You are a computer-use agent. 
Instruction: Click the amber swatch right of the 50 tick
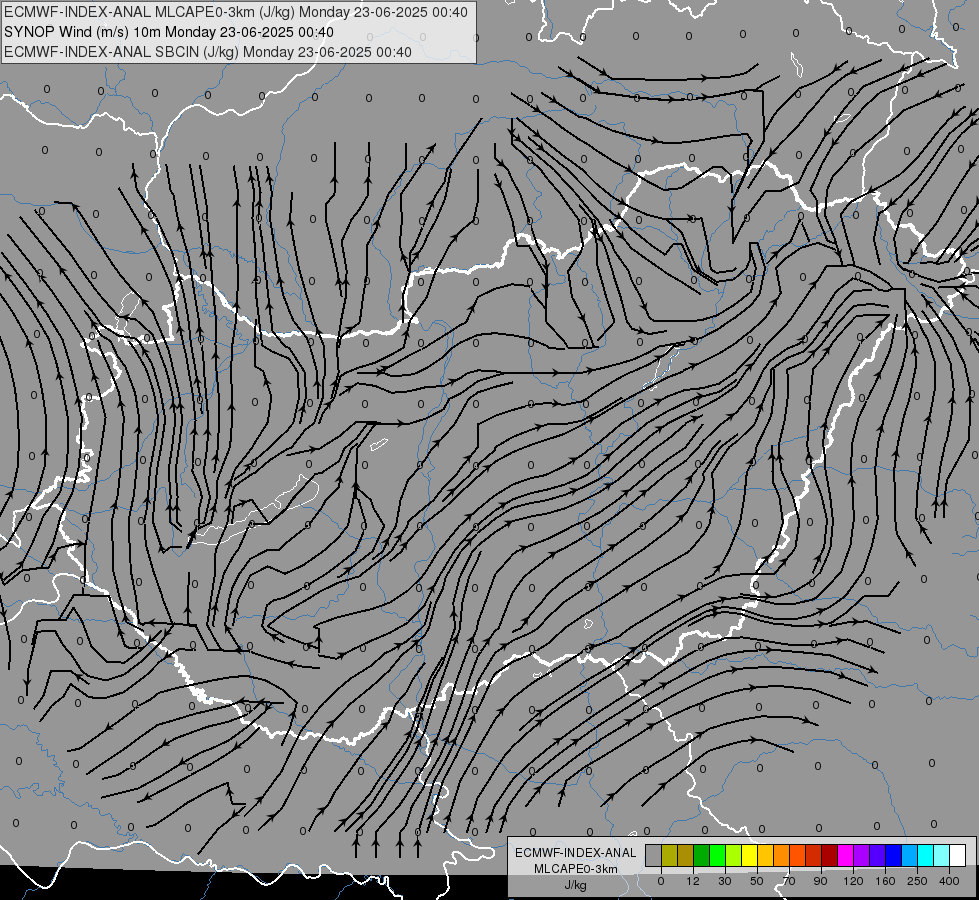[x=765, y=855]
